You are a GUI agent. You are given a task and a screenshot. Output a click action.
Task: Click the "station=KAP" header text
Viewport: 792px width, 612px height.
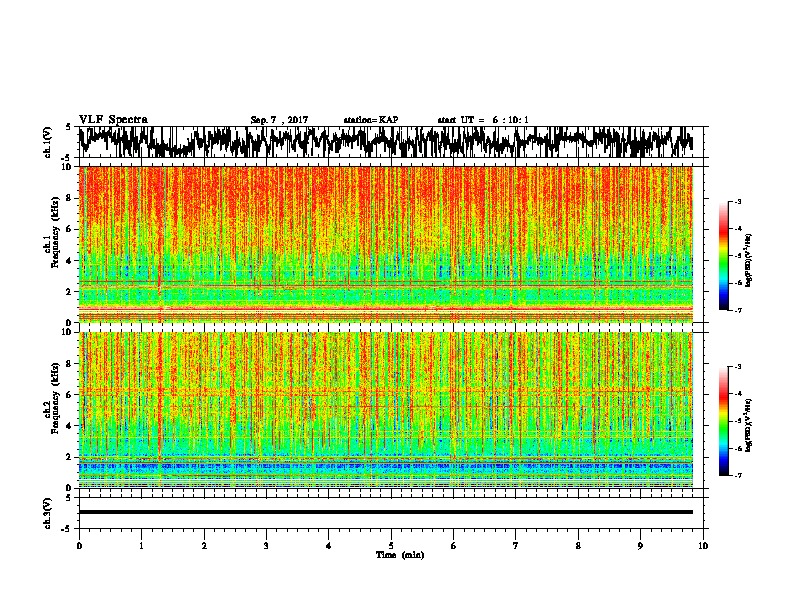coord(371,120)
